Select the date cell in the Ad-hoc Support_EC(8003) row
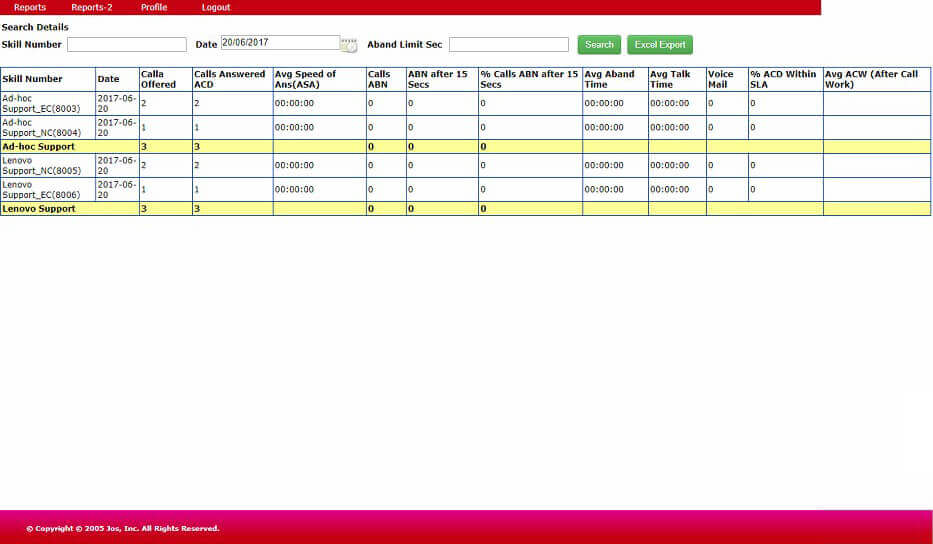Screen dimensions: 933x544 (117, 104)
